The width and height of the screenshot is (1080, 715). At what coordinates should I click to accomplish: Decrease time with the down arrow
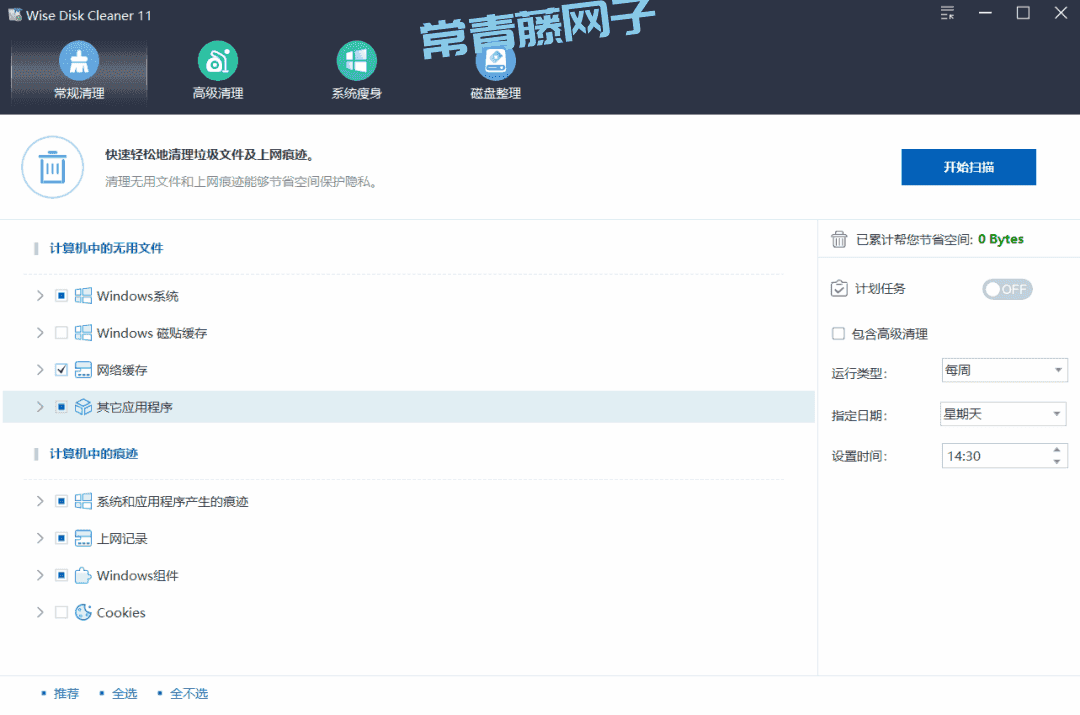(1057, 462)
